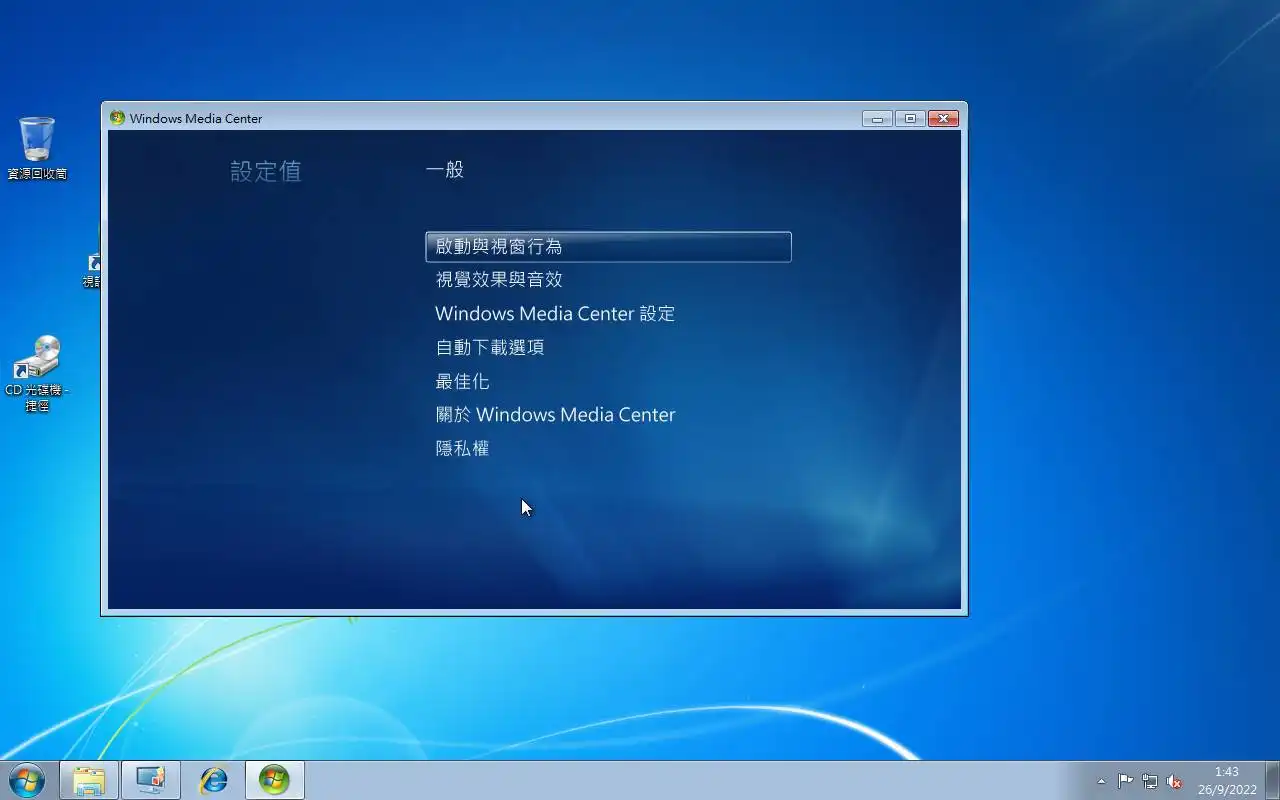The height and width of the screenshot is (800, 1280).
Task: Open 關於 Windows Media Center
Action: (555, 415)
